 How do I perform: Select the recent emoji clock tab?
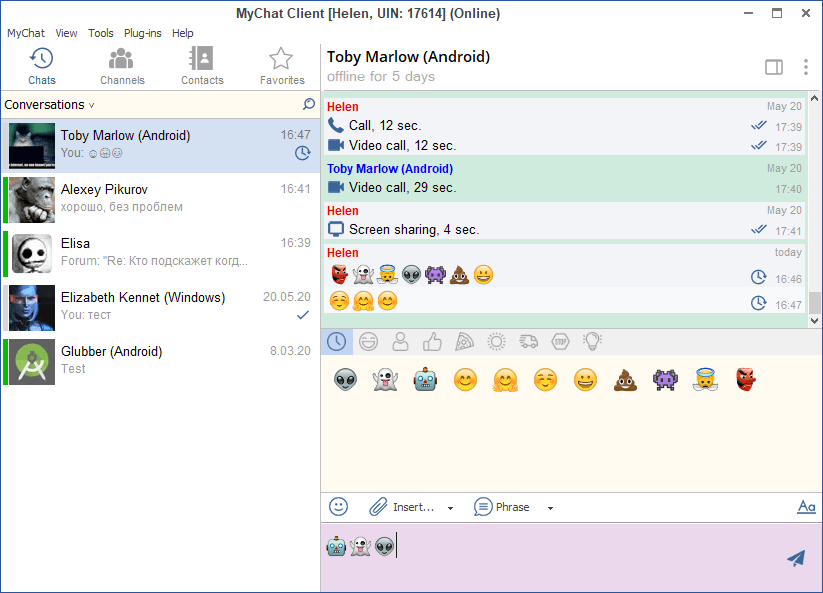point(336,342)
